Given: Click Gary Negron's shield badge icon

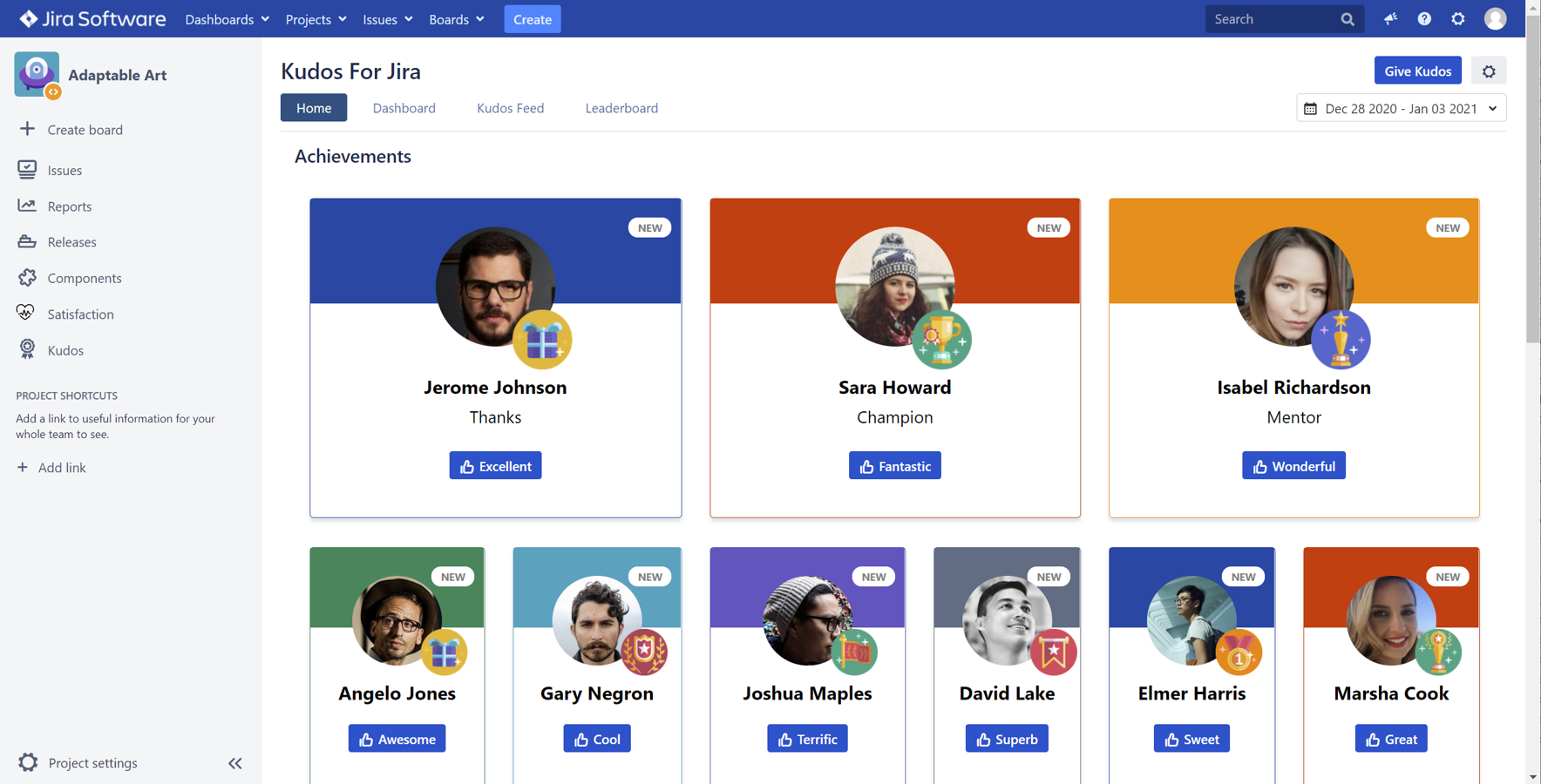Looking at the screenshot, I should [x=644, y=652].
